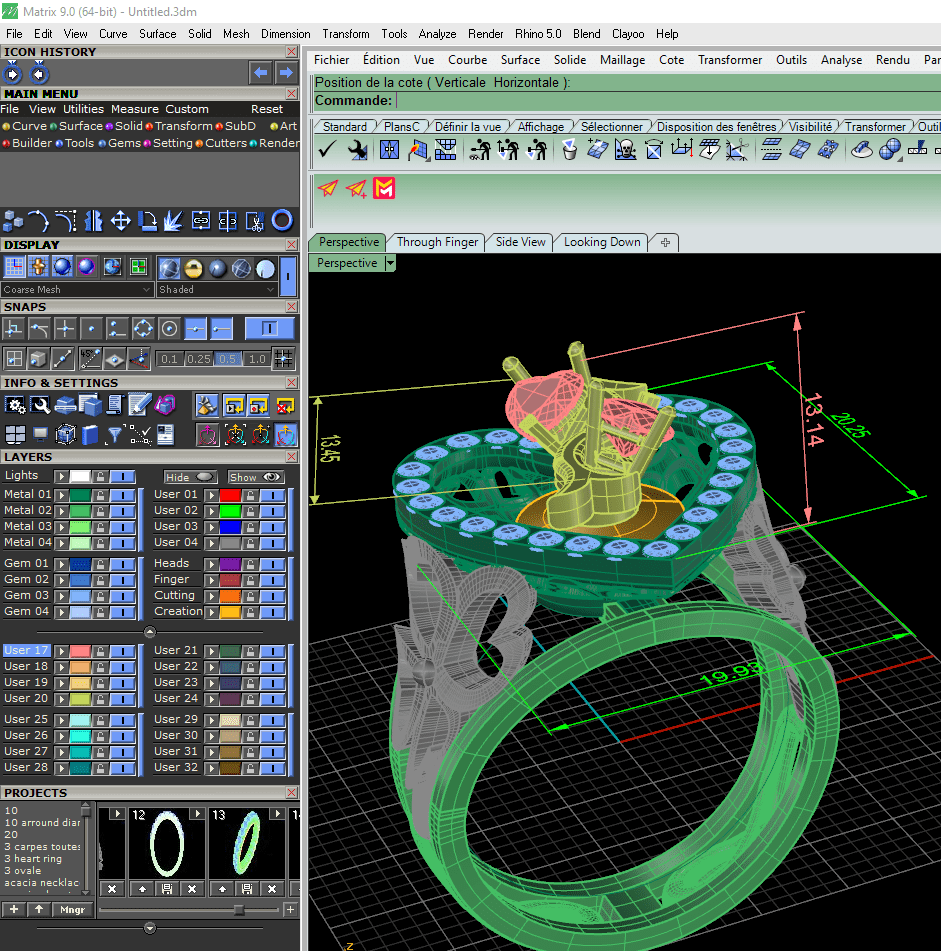Toggle User 01 layer visibility switch
Image resolution: width=941 pixels, height=951 pixels.
pyautogui.click(x=273, y=495)
